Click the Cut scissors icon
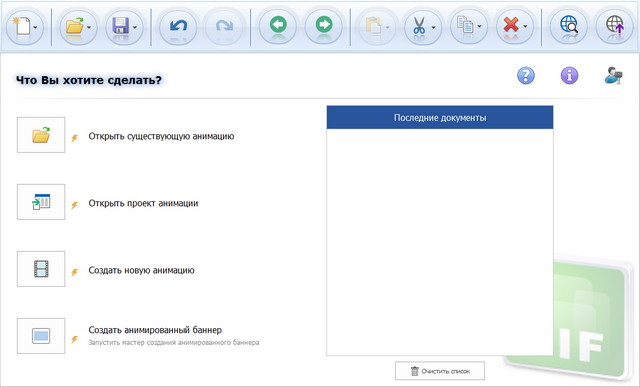This screenshot has width=640, height=387. click(419, 26)
